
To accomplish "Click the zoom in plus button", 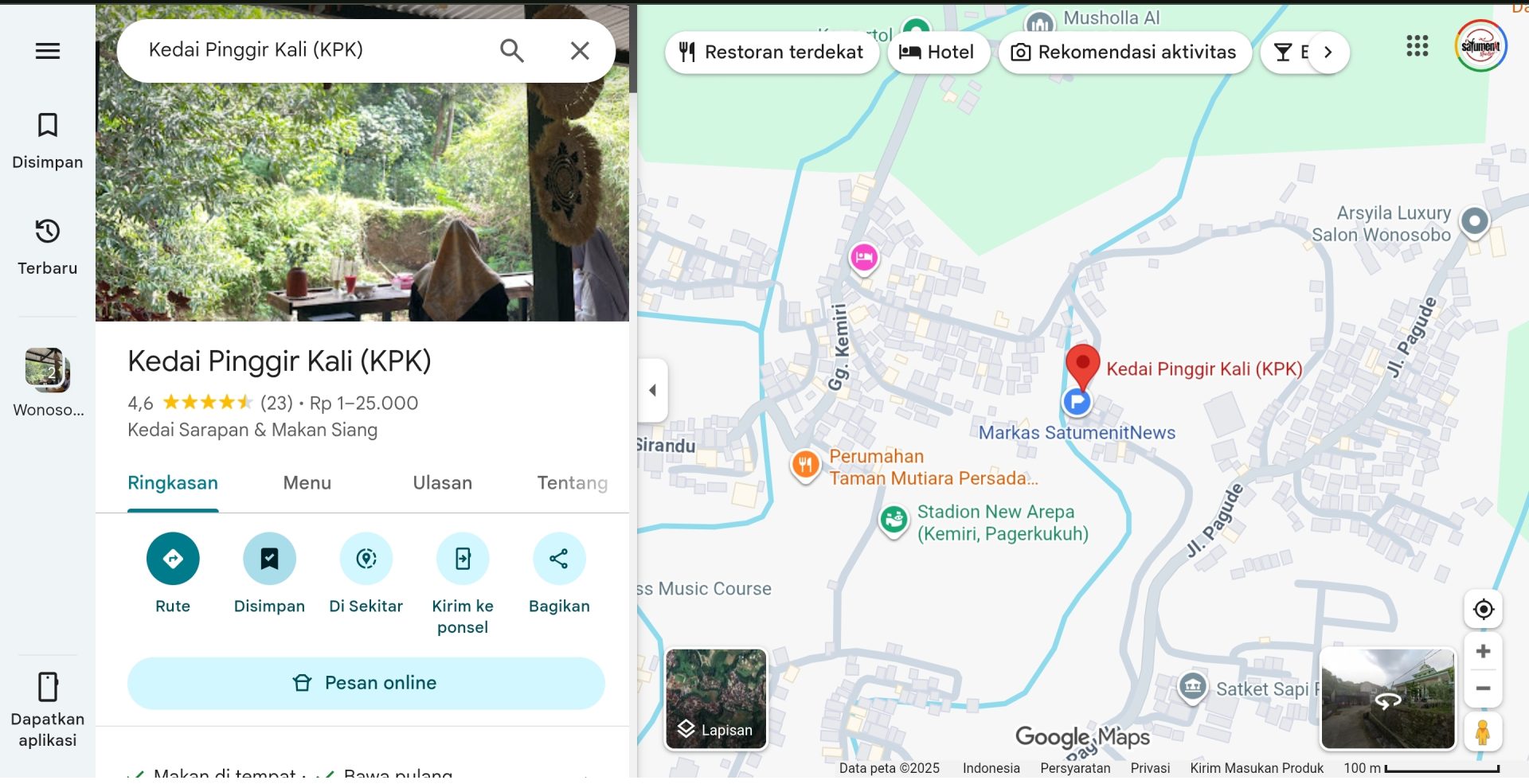I will [1483, 652].
